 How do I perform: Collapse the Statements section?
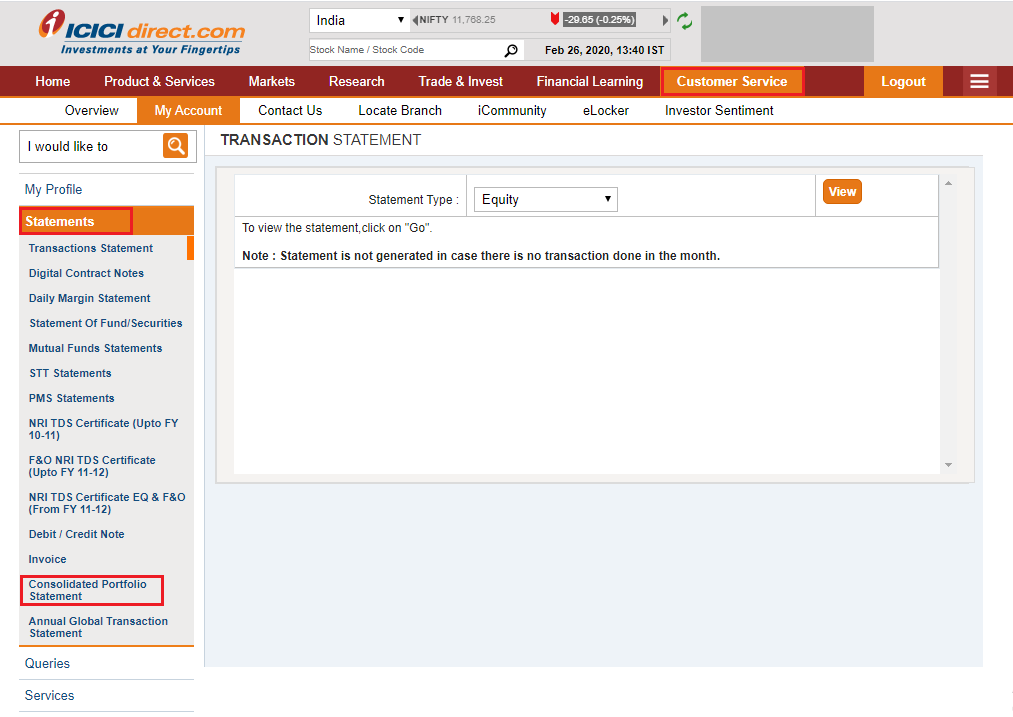coord(107,222)
